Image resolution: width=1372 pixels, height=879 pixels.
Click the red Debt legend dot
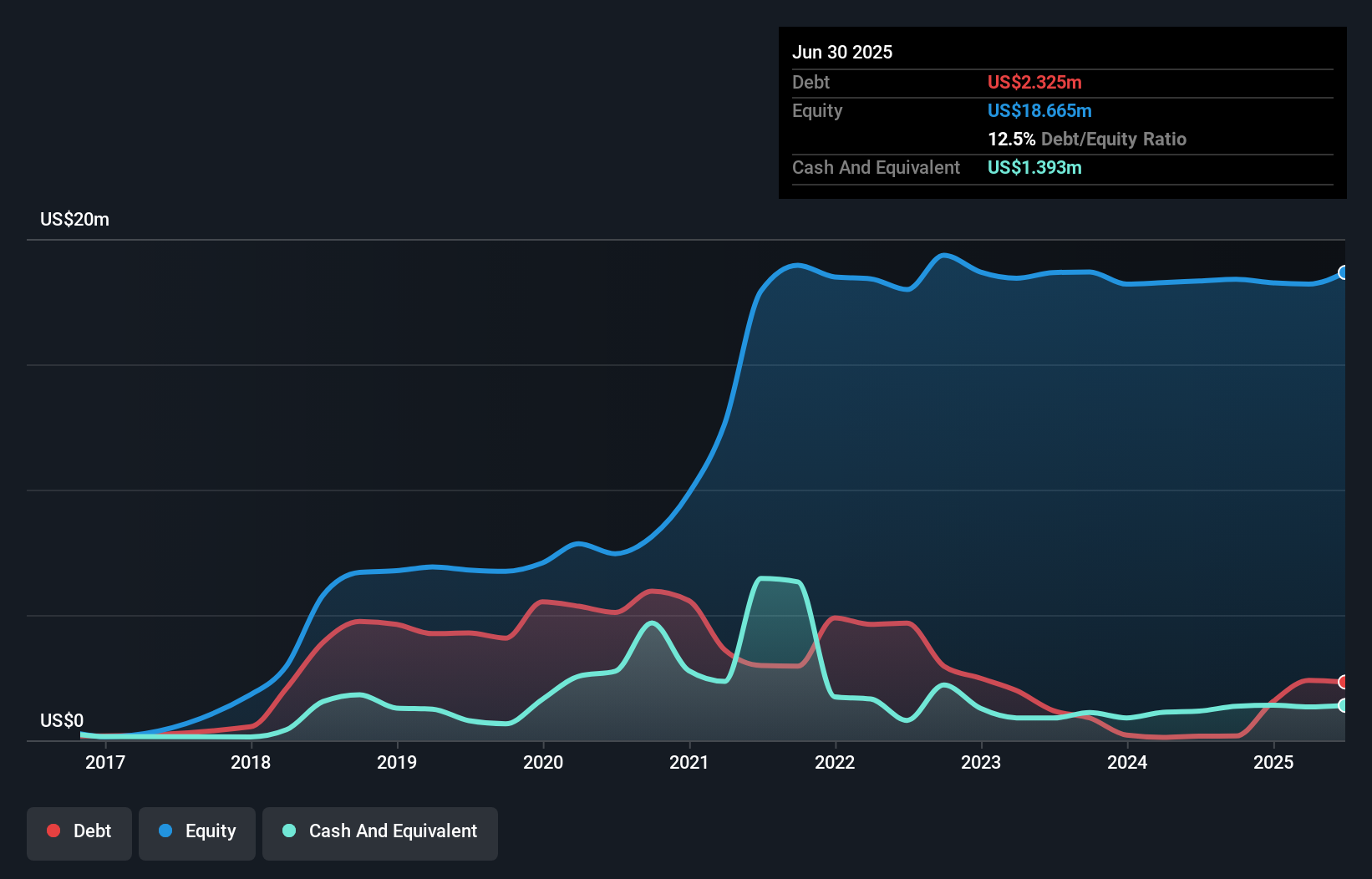pyautogui.click(x=52, y=831)
